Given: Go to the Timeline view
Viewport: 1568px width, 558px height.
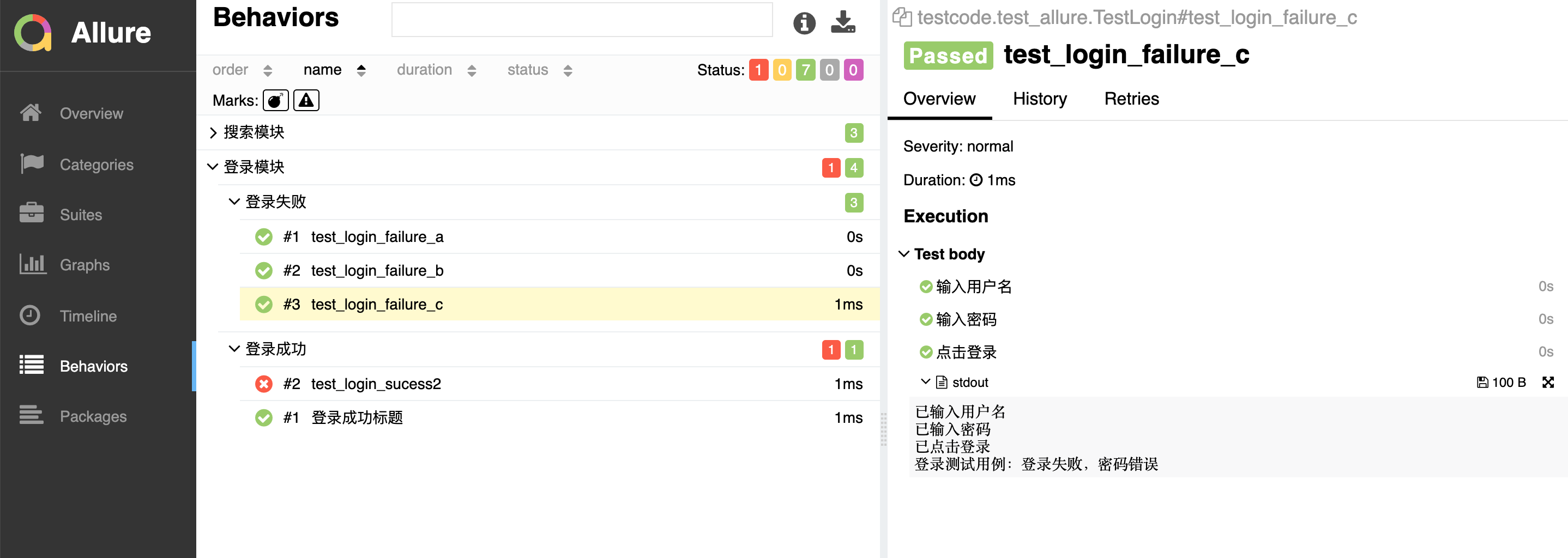Looking at the screenshot, I should coord(88,316).
